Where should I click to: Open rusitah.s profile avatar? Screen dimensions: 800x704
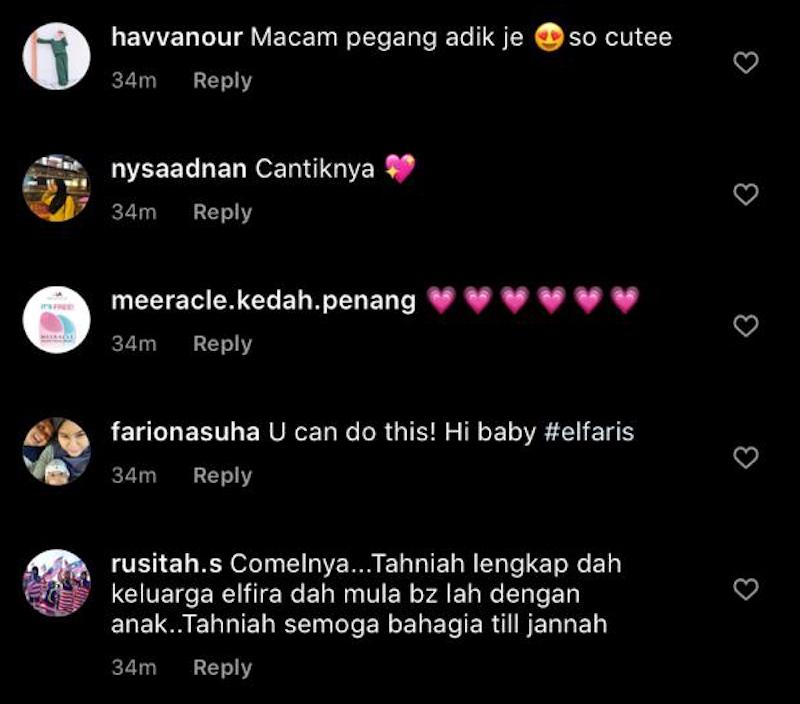[x=57, y=583]
